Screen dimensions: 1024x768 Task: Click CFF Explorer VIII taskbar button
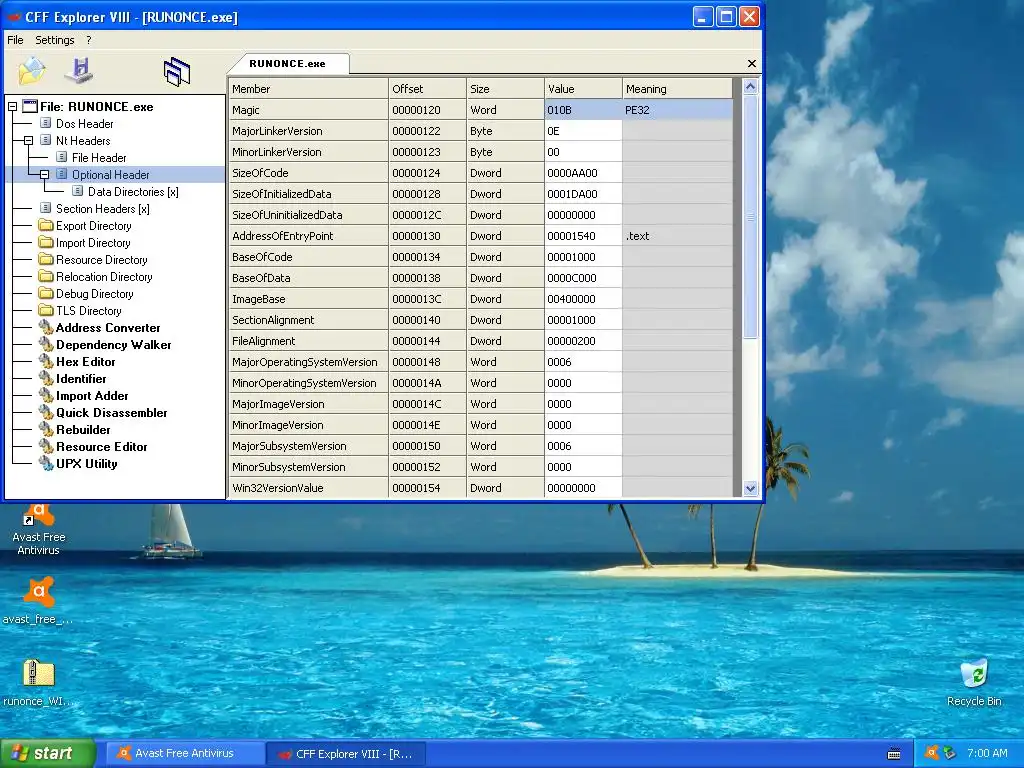coord(346,753)
